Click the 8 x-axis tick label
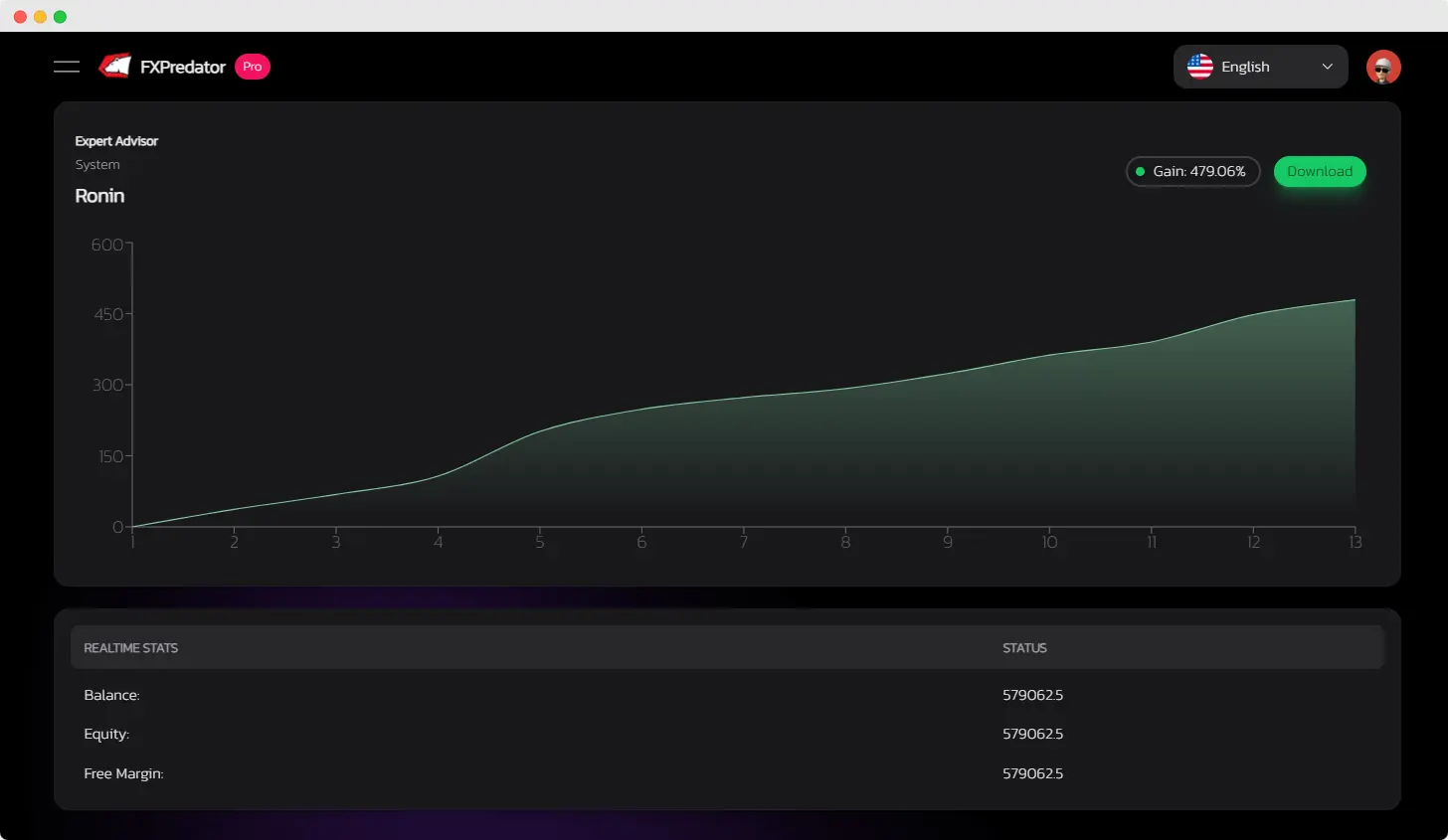This screenshot has width=1448, height=840. (845, 542)
